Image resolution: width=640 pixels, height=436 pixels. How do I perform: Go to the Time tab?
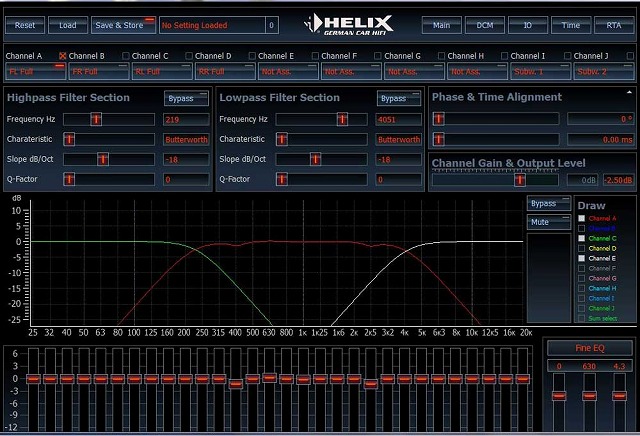tap(571, 25)
